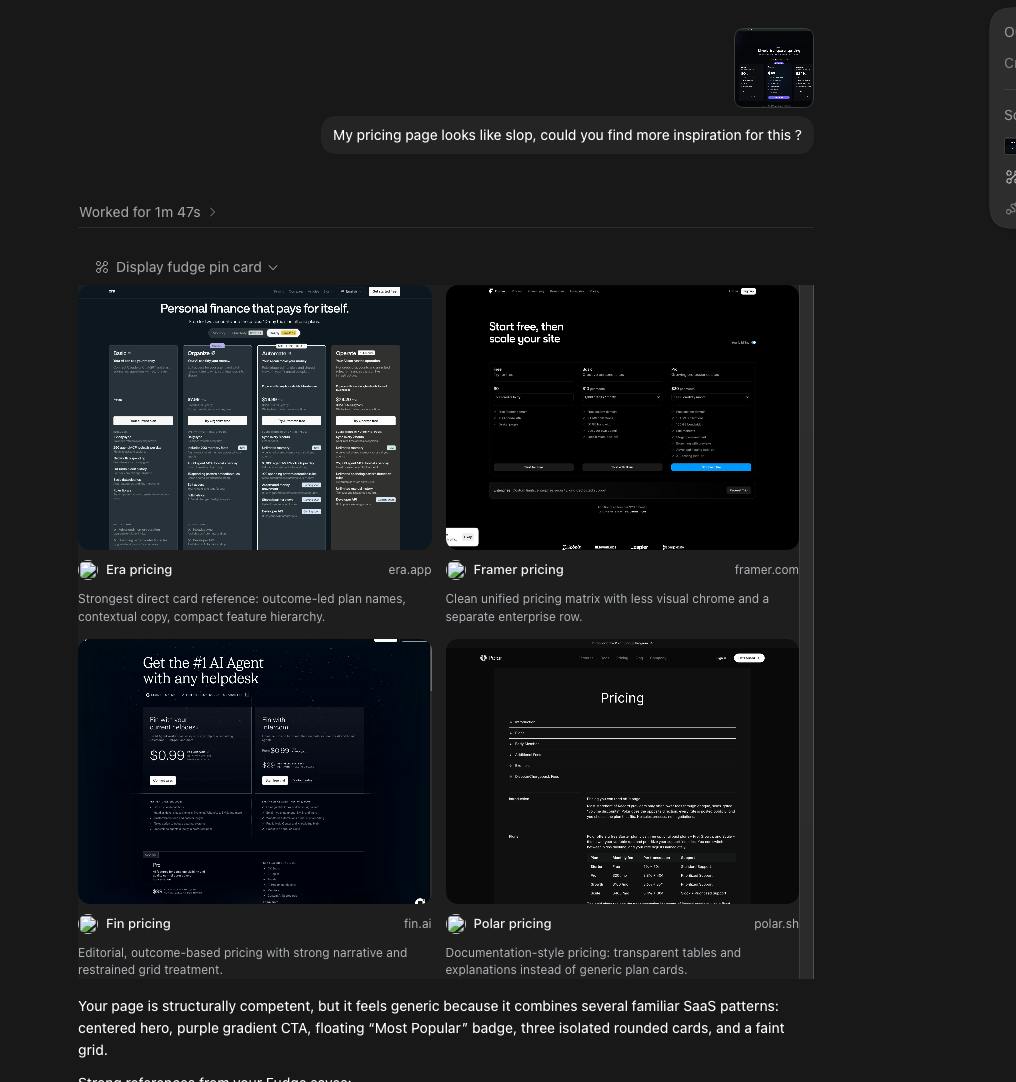The width and height of the screenshot is (1016, 1082).
Task: Click the Framer pricing favicon
Action: (x=456, y=570)
